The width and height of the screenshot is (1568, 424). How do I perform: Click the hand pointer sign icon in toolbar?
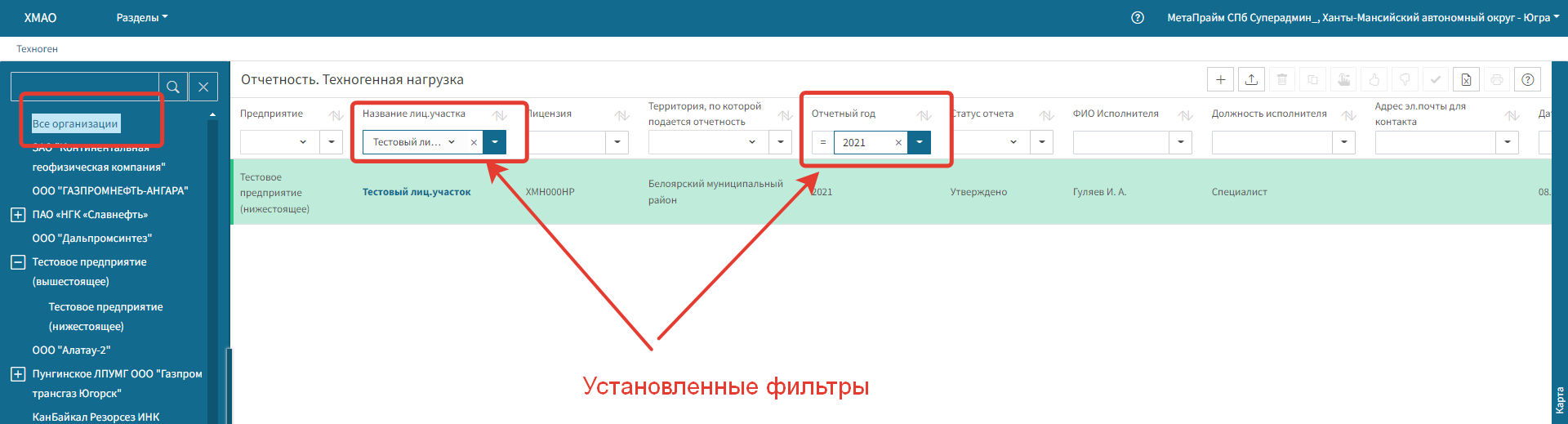(1343, 79)
